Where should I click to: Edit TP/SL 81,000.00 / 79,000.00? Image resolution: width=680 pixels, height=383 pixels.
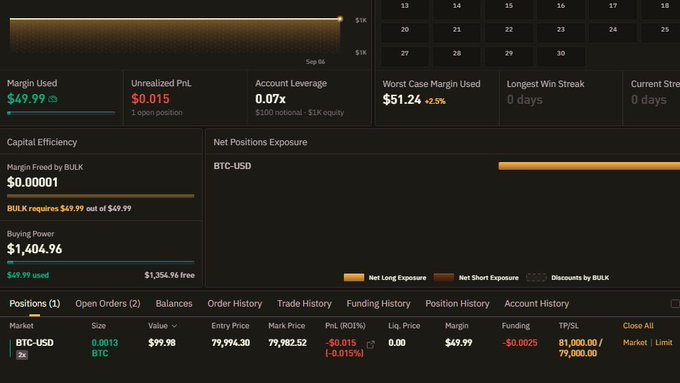580,348
